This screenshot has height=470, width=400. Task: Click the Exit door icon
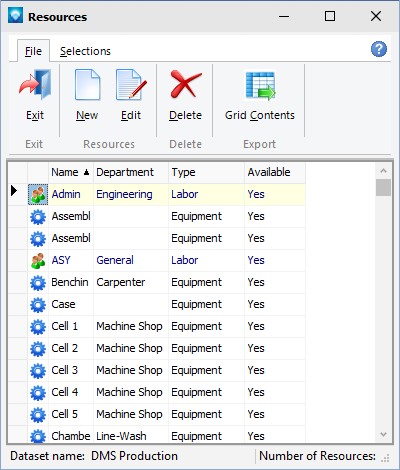(35, 85)
